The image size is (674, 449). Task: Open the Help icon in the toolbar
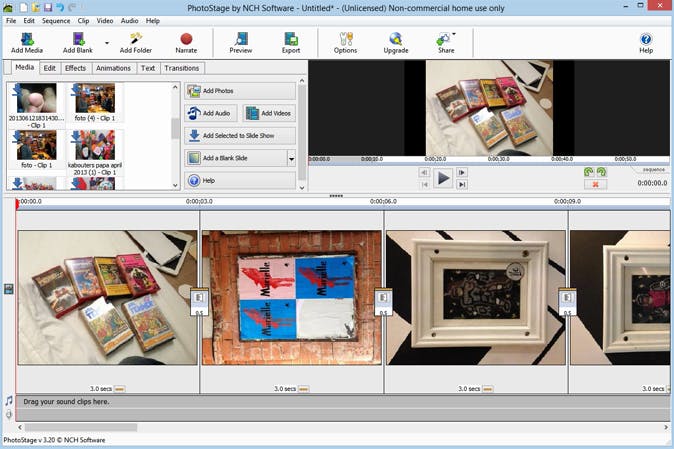646,43
